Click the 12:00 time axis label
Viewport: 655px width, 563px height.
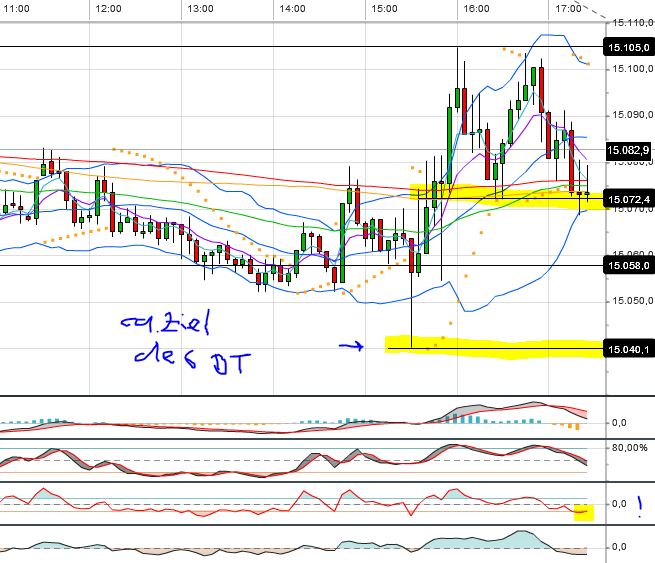pyautogui.click(x=108, y=8)
